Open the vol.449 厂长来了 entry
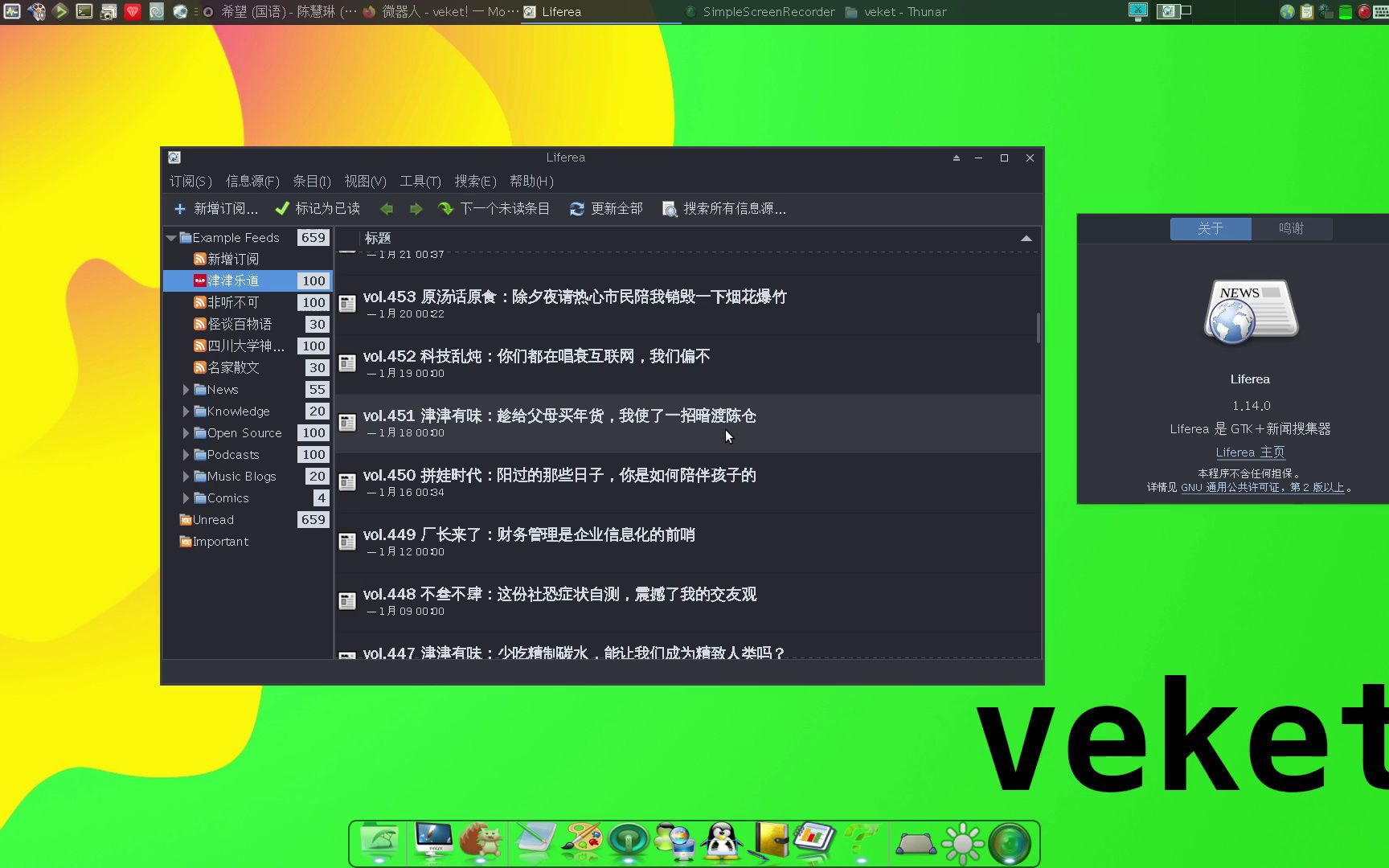 pos(687,542)
